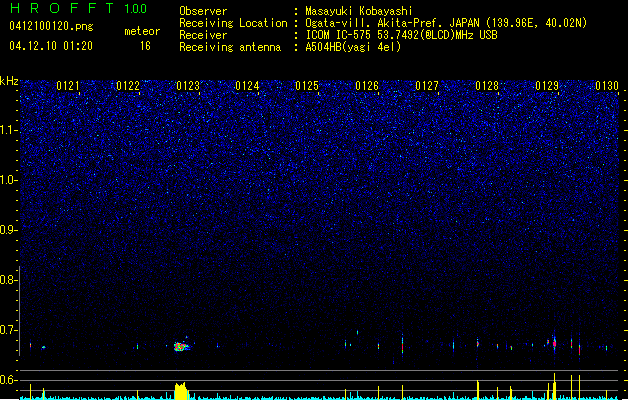Screen dimensions: 629x400
Task: Click the 1.0 kHz frequency label
Action: 8,180
